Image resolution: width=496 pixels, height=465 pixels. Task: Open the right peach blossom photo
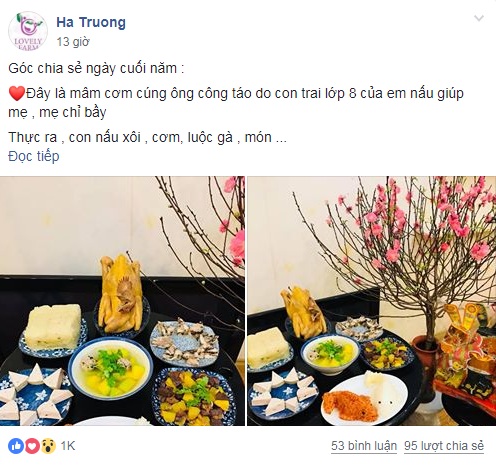pos(372,301)
